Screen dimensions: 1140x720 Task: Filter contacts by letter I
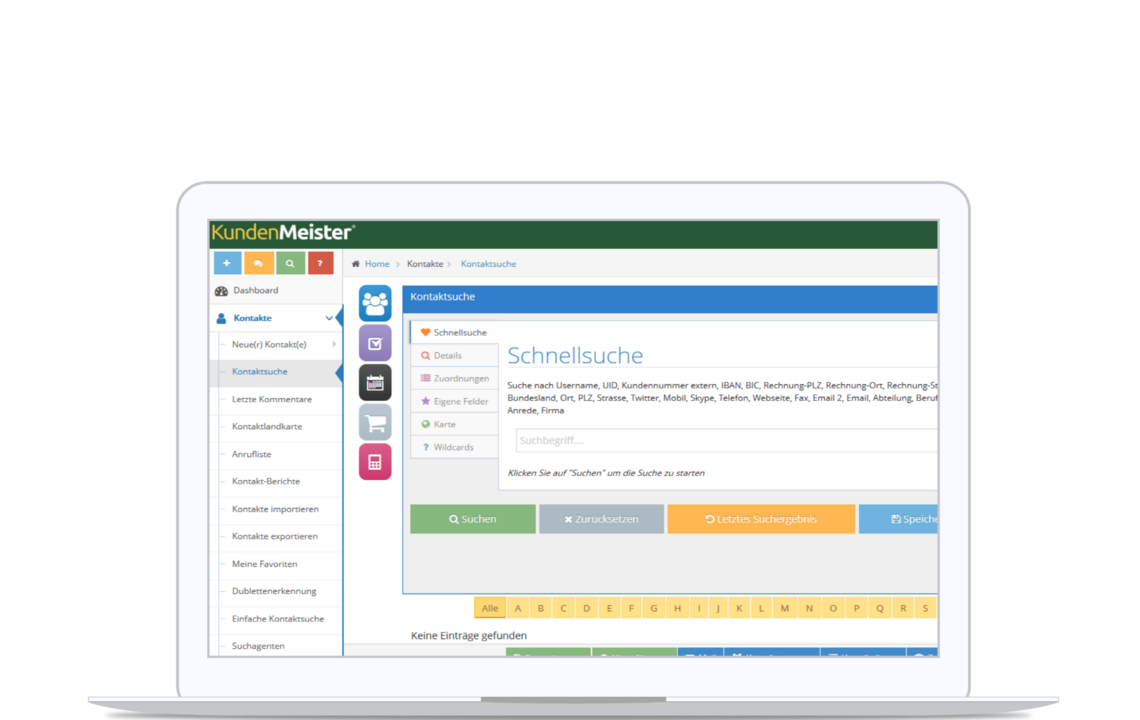click(x=699, y=608)
